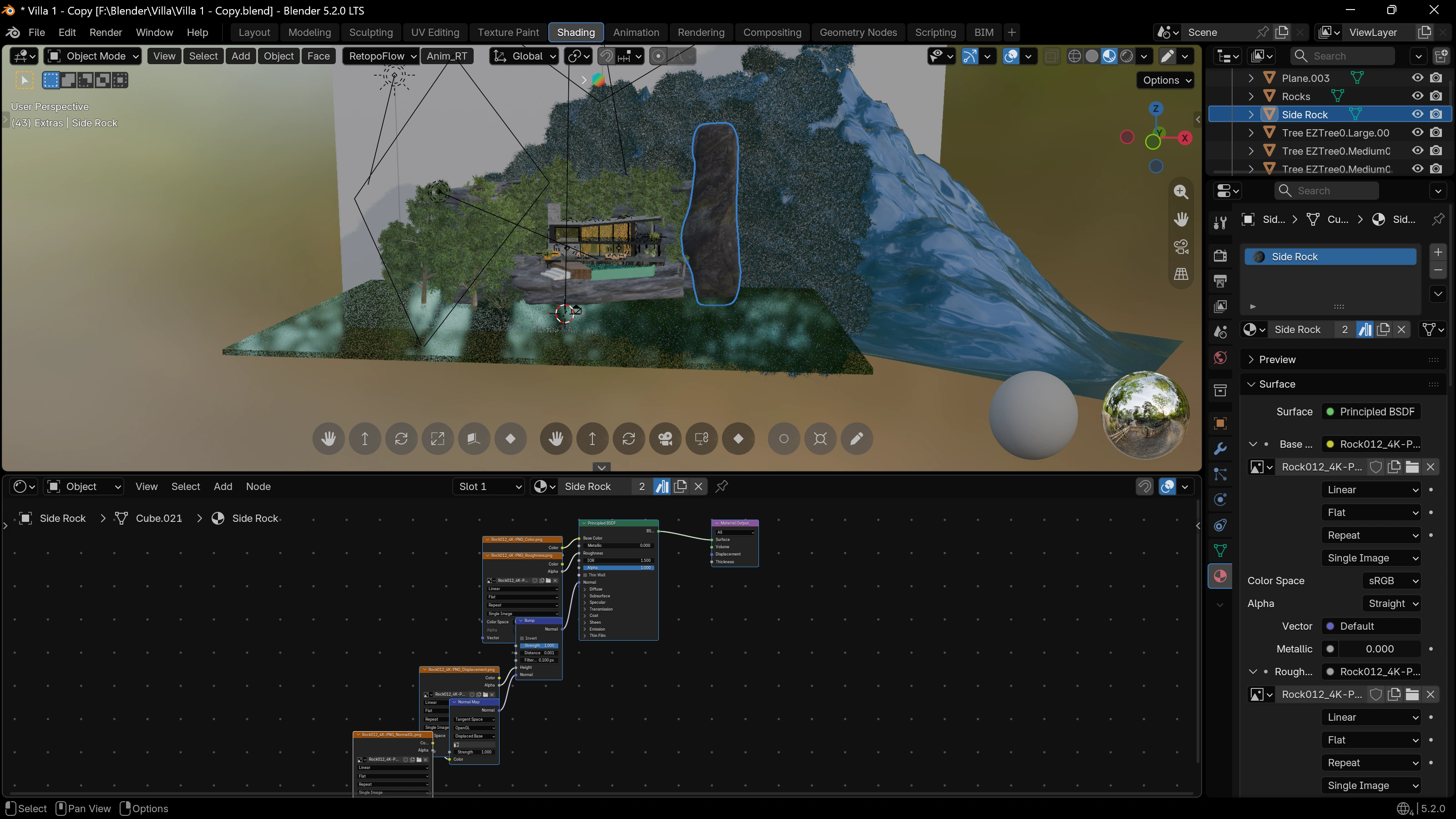Open the Render menu

(x=106, y=32)
